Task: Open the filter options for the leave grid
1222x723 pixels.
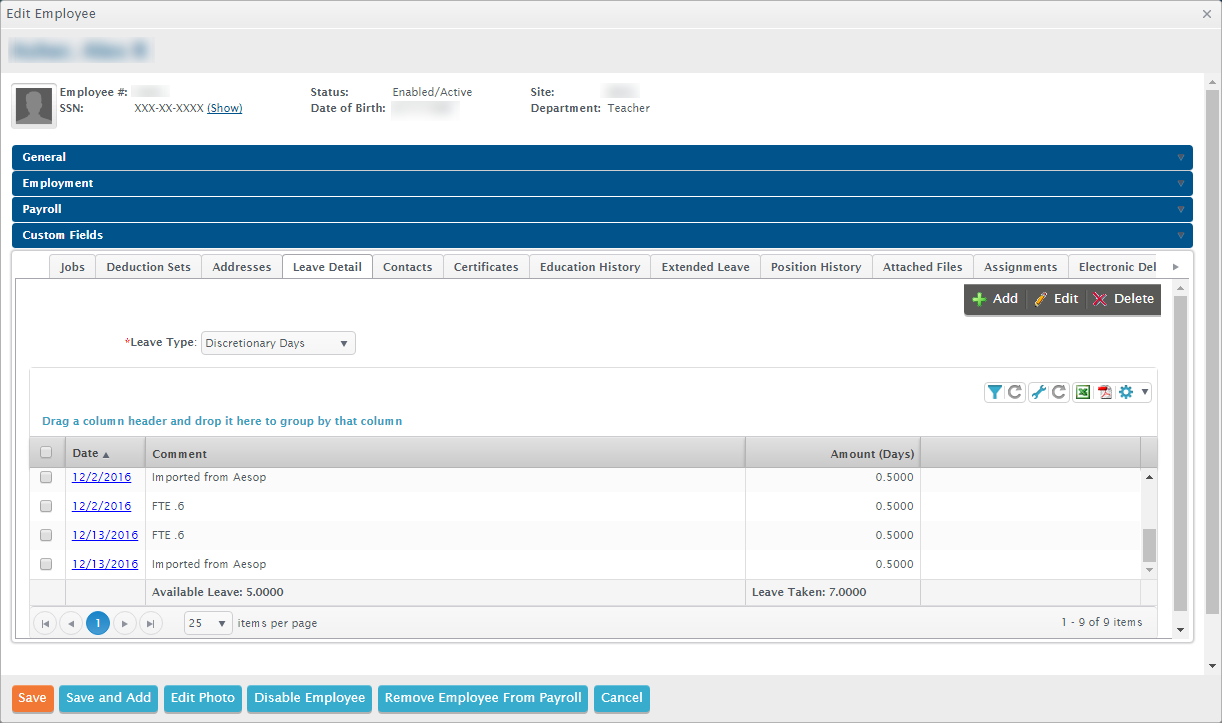Action: (994, 392)
